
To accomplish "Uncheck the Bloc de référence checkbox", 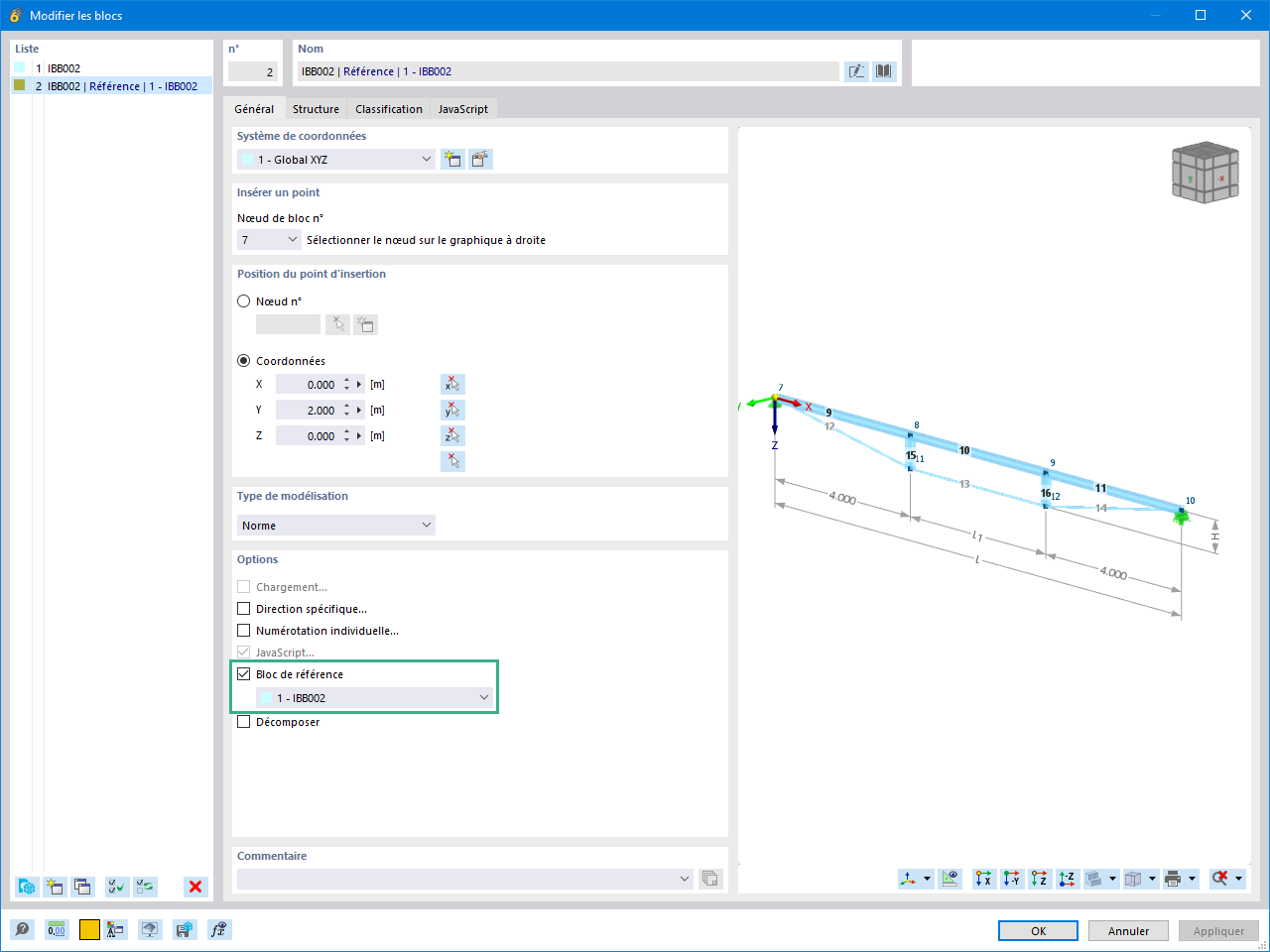I will (244, 674).
